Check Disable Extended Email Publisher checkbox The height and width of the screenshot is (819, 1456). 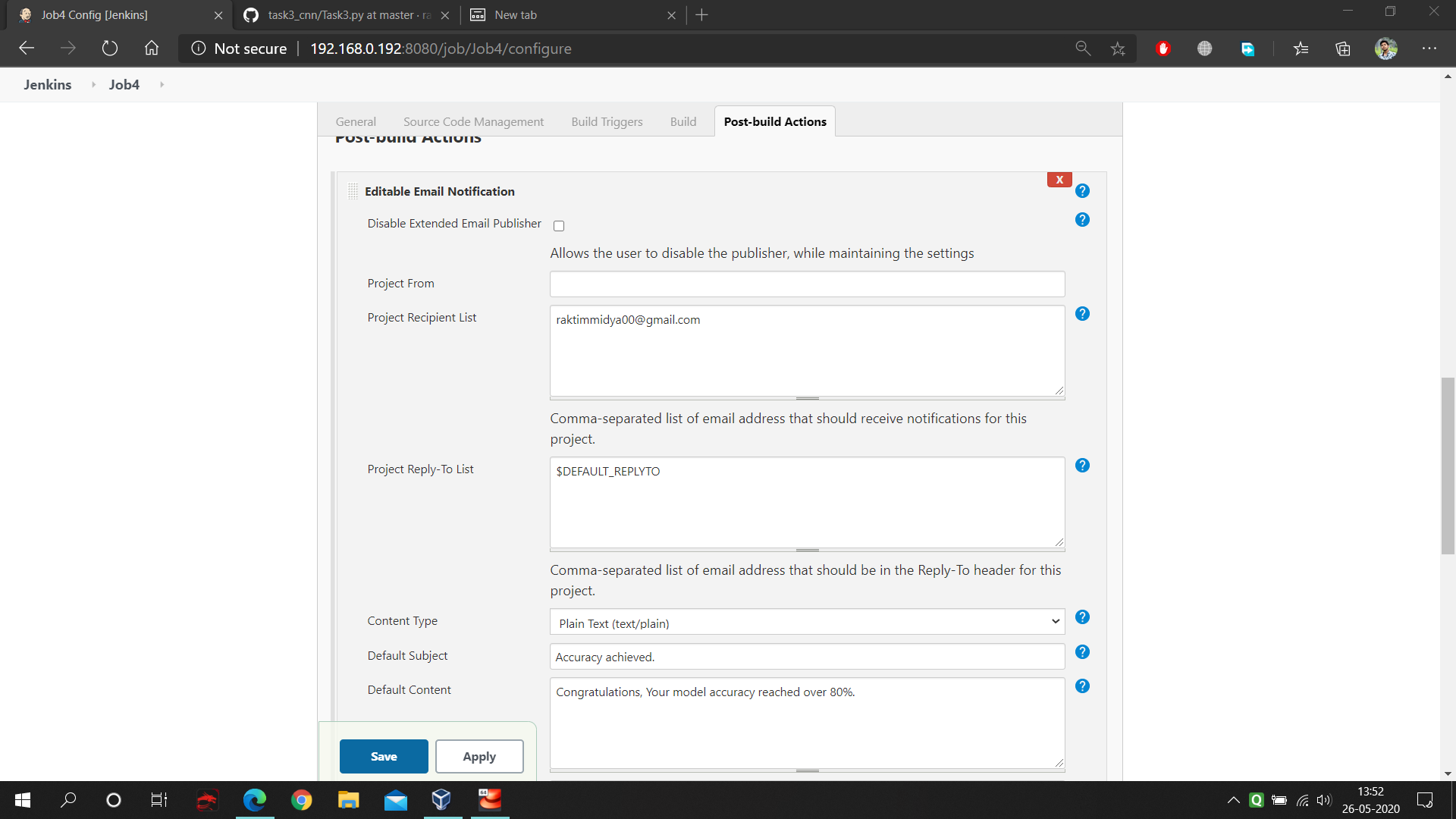[x=559, y=226]
